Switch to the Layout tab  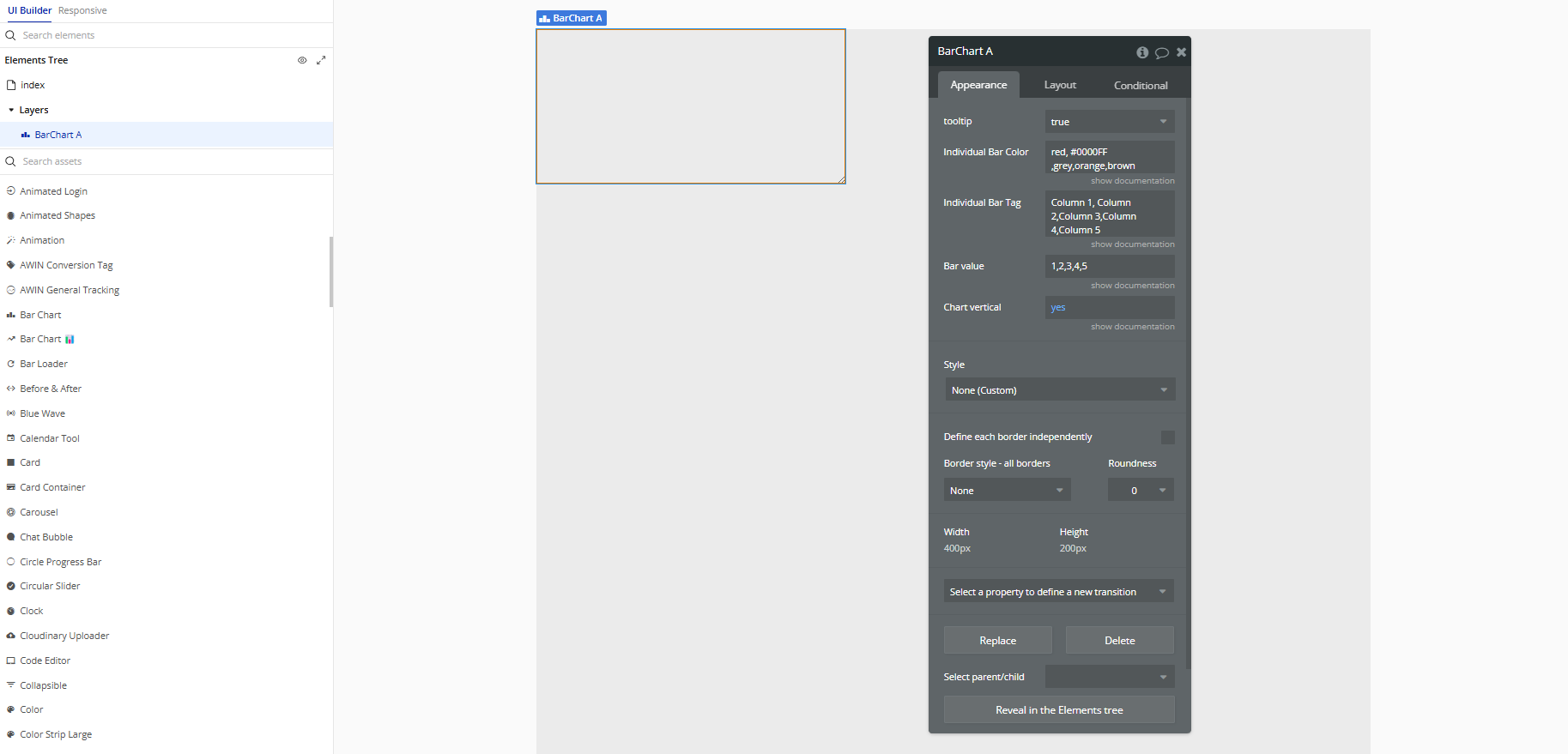(1060, 85)
